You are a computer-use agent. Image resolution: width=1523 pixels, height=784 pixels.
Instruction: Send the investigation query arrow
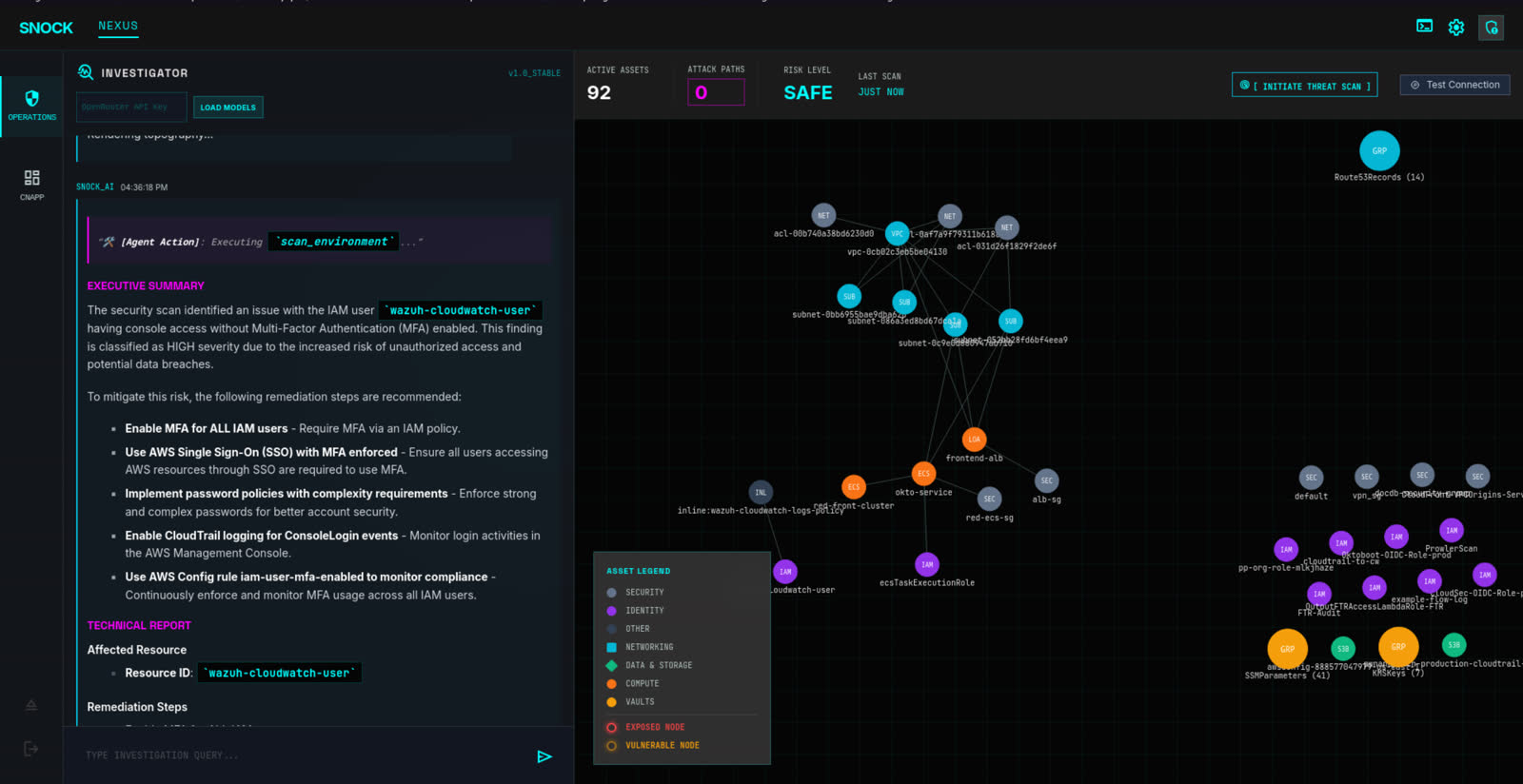tap(544, 756)
